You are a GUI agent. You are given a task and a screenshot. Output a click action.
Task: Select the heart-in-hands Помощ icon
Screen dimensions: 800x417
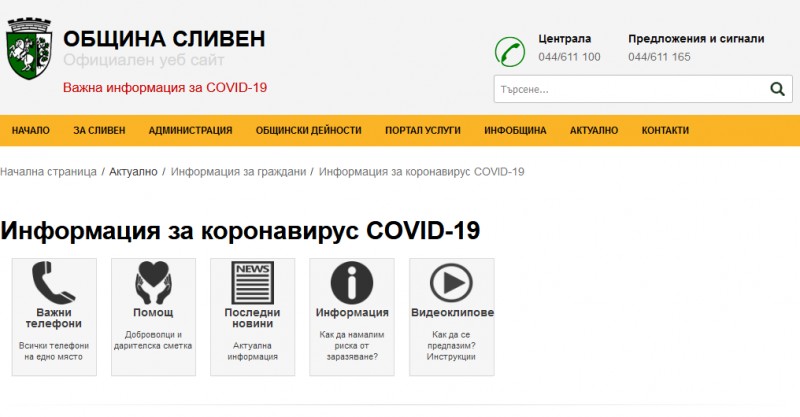(153, 282)
